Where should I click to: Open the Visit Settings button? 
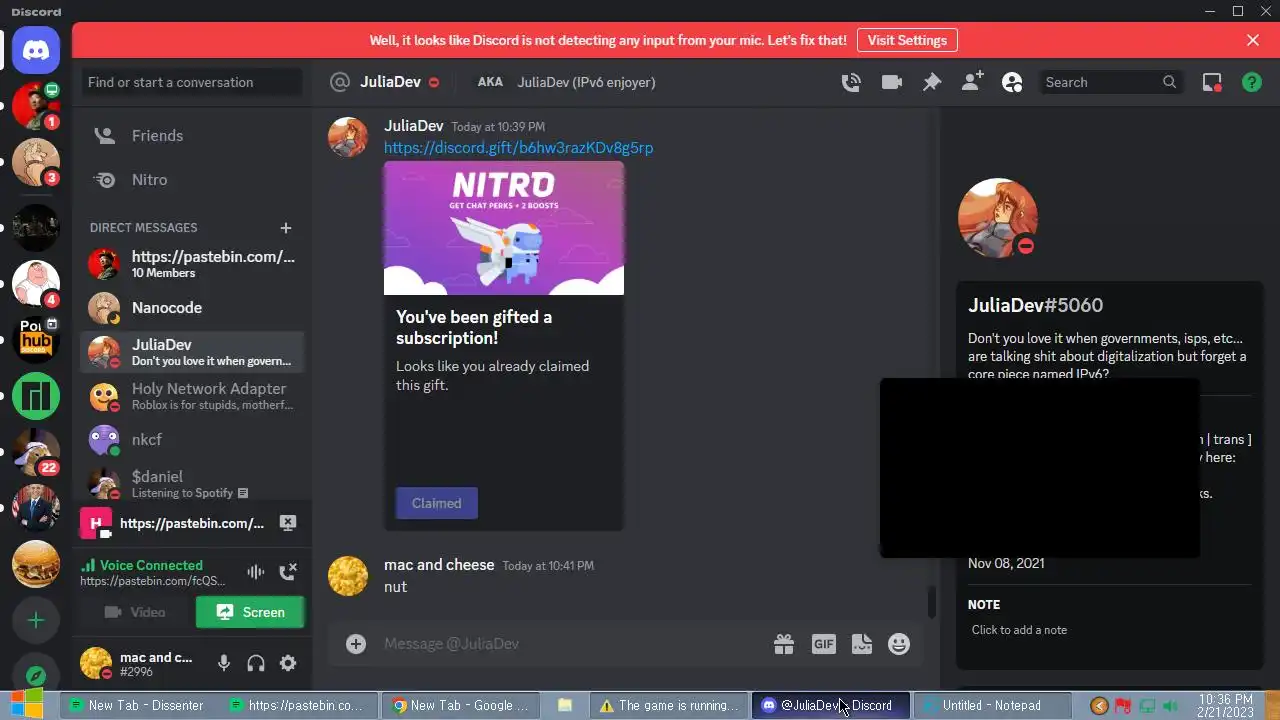tap(907, 40)
